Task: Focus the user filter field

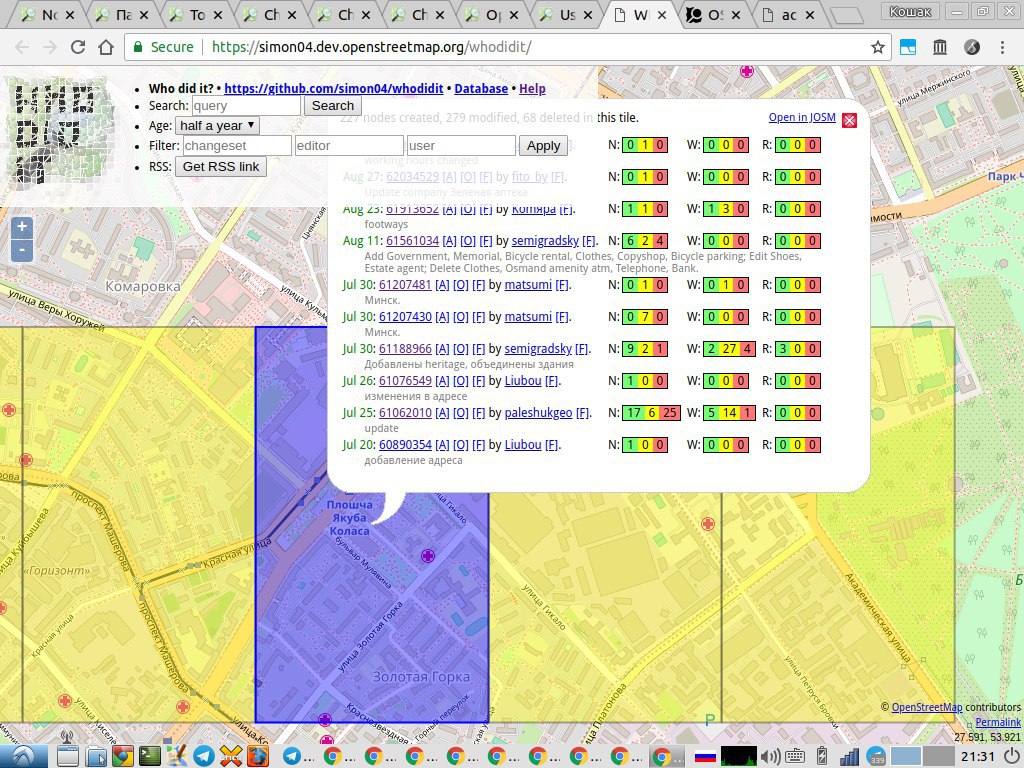Action: (x=461, y=146)
